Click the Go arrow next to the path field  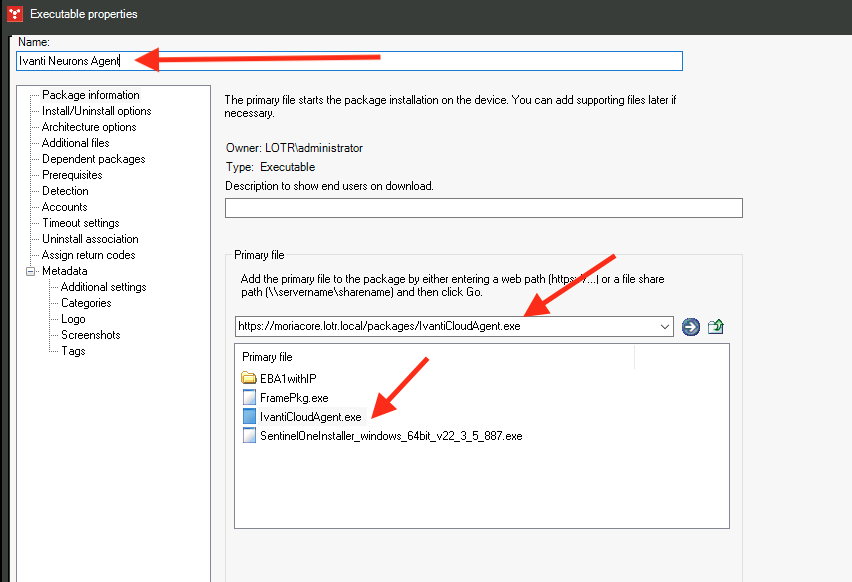pyautogui.click(x=690, y=327)
